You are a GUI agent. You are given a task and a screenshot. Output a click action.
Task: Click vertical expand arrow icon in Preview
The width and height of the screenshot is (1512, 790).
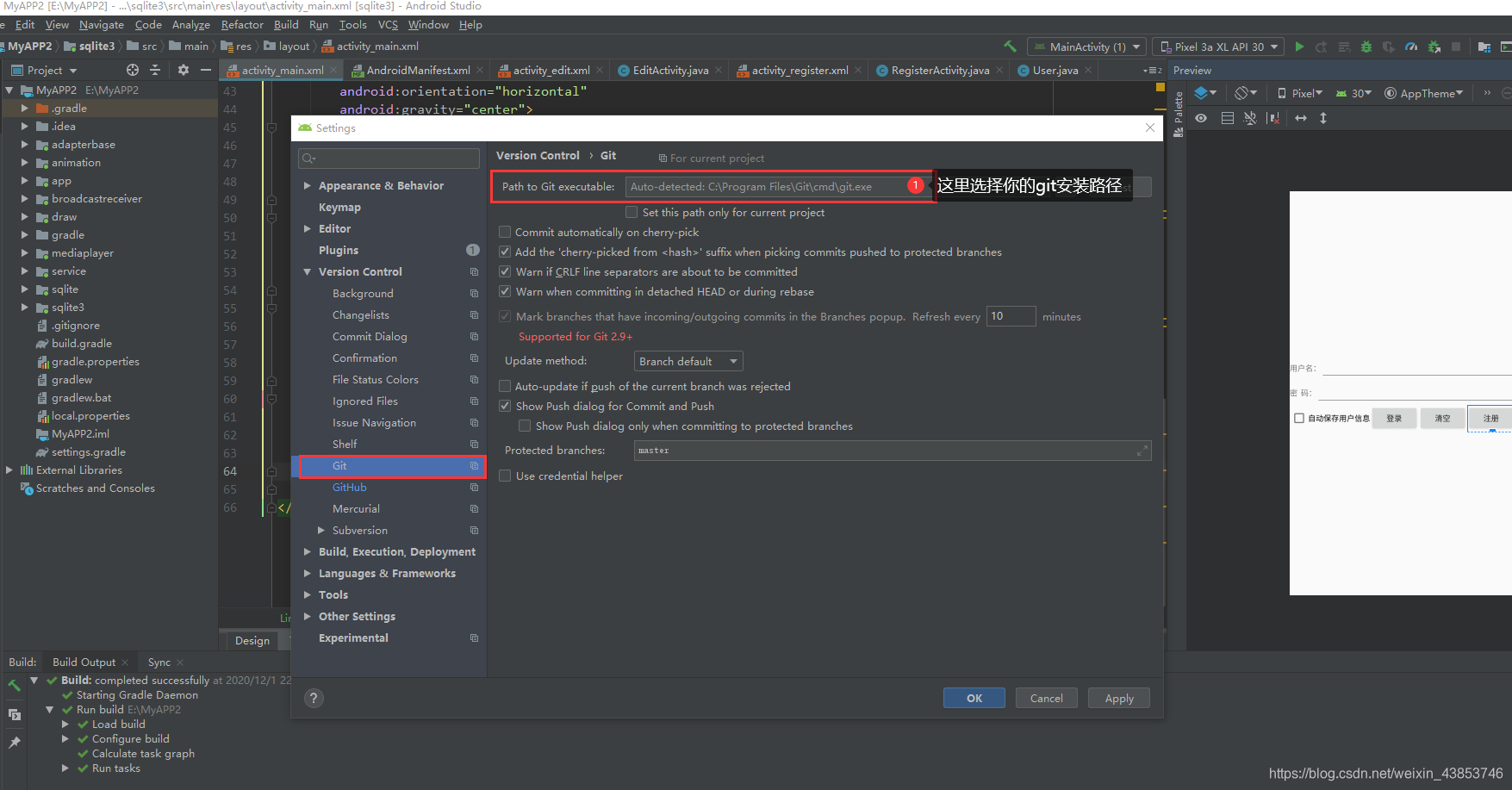(x=1323, y=118)
